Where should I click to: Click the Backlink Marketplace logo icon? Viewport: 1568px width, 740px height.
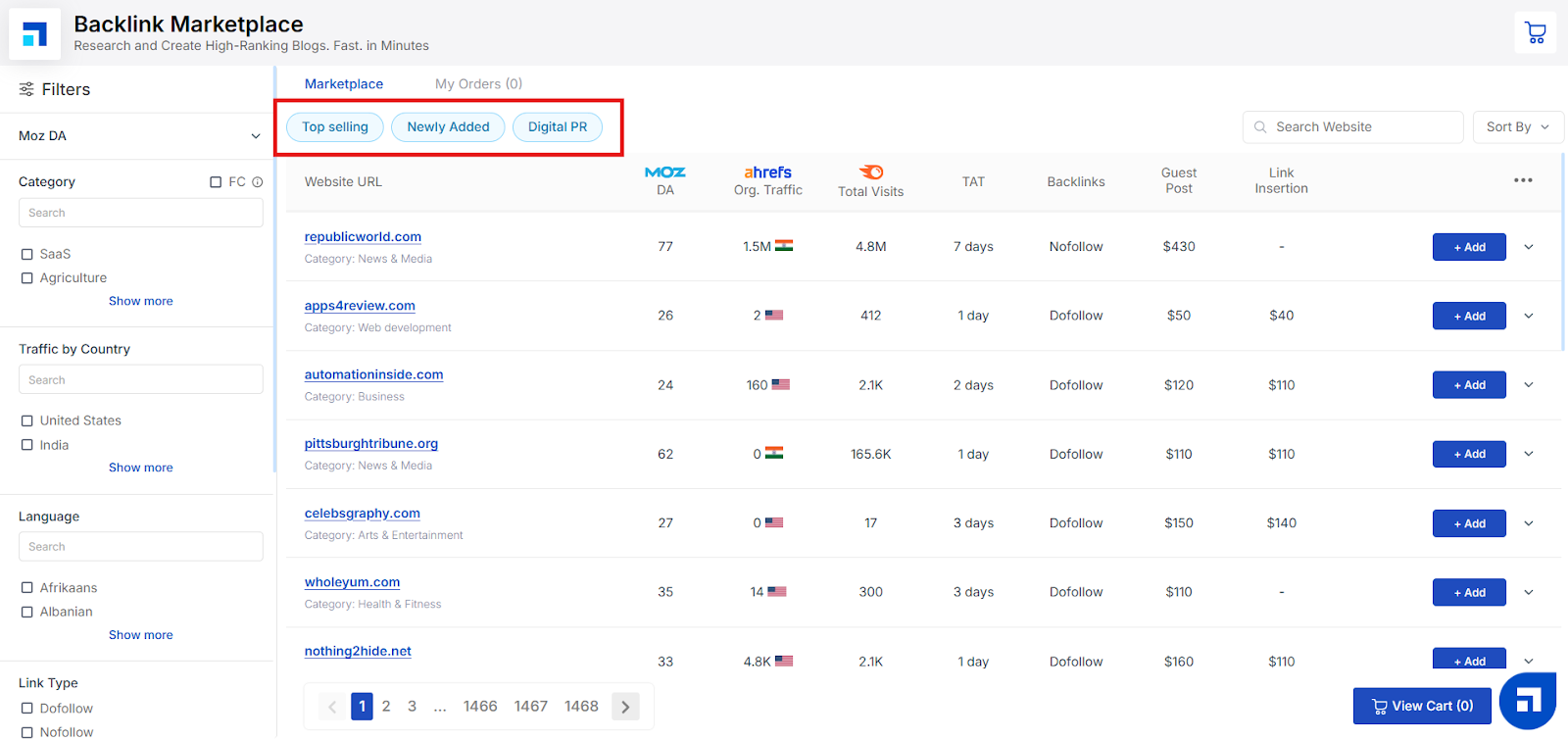click(34, 34)
